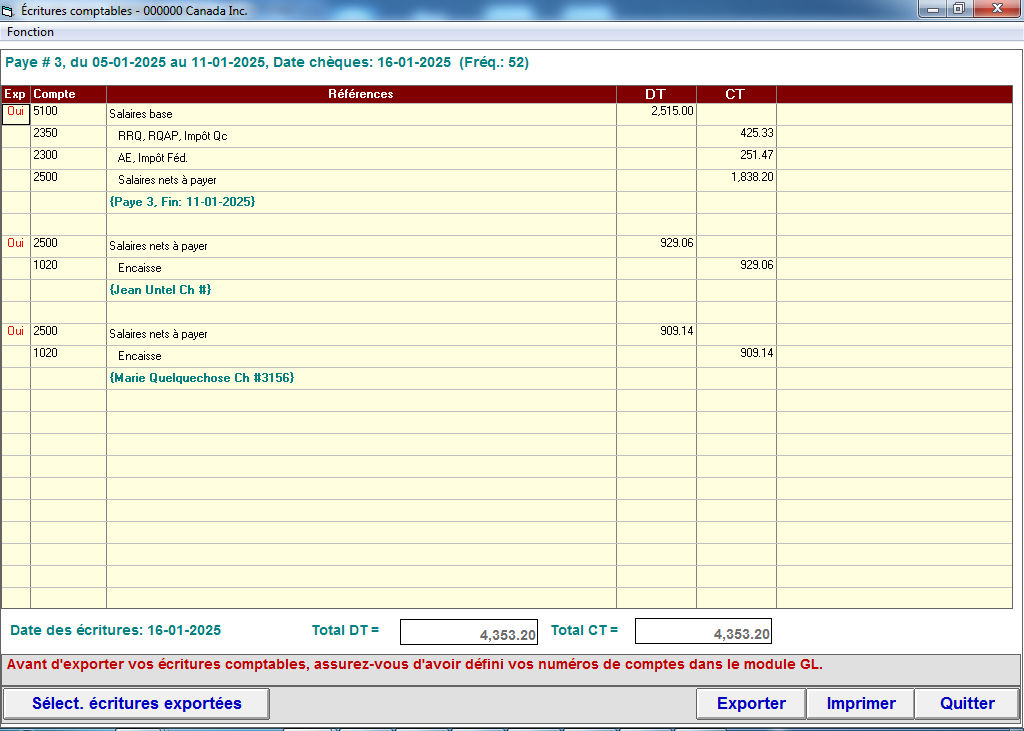
Task: Select the CT column header
Action: point(735,94)
